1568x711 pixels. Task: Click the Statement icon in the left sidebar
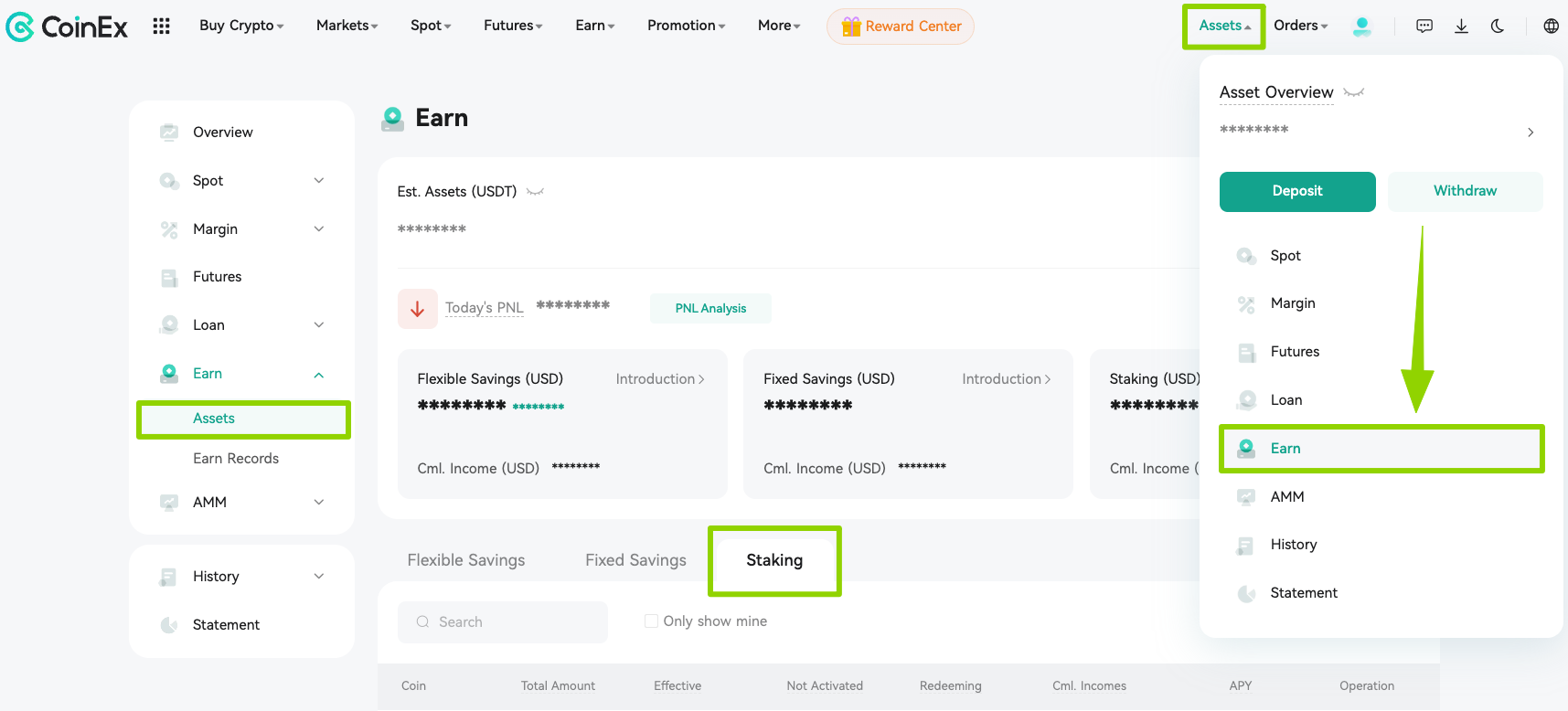click(169, 625)
